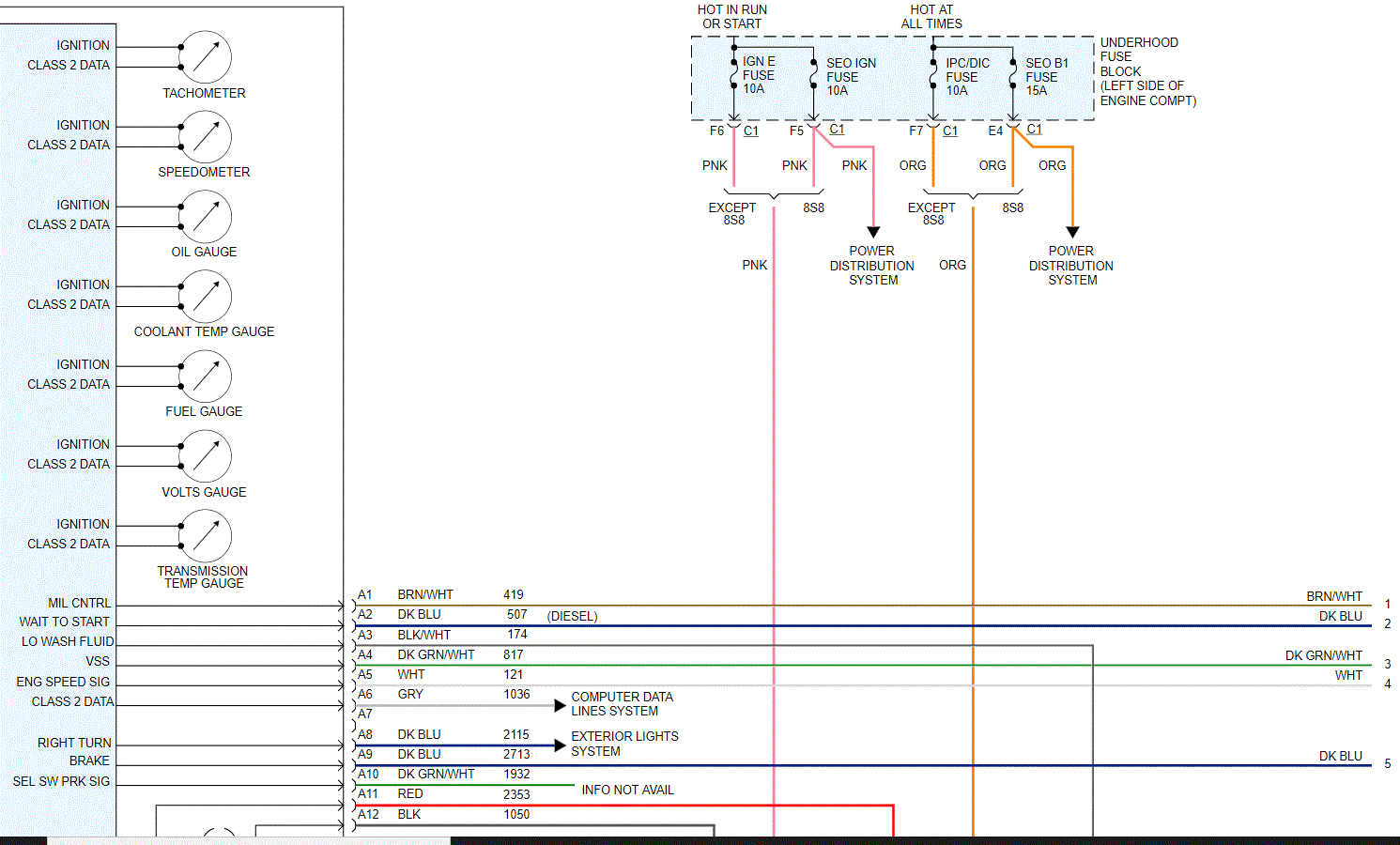Click the HOT IN RUN OR START heading
This screenshot has width=1400, height=845.
[x=732, y=17]
